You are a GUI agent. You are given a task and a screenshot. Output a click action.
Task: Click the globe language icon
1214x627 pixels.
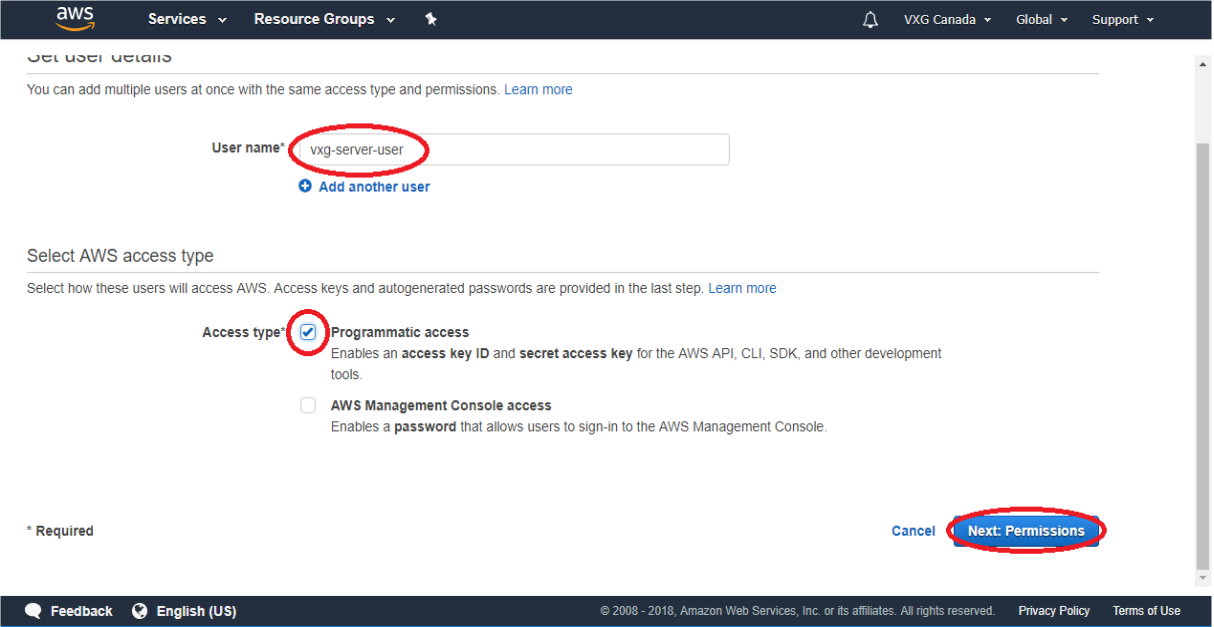click(x=140, y=611)
